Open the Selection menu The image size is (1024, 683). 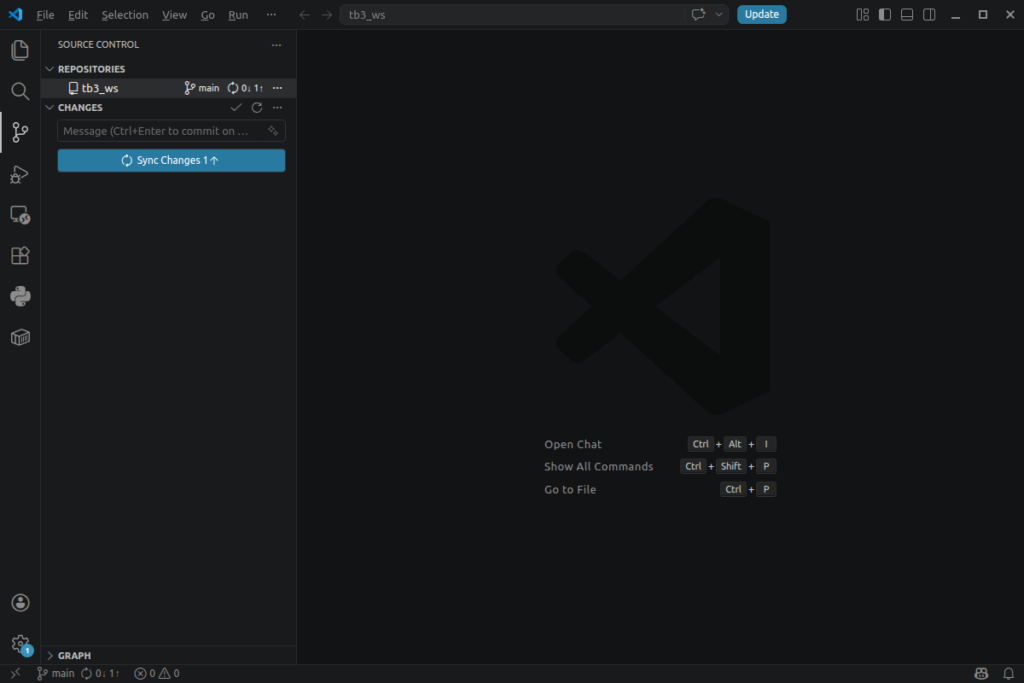pyautogui.click(x=125, y=14)
